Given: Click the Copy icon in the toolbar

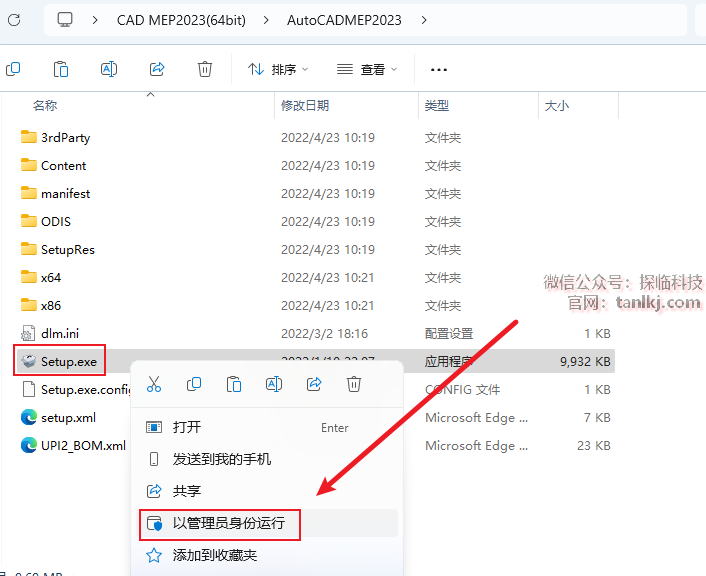Looking at the screenshot, I should 13,69.
